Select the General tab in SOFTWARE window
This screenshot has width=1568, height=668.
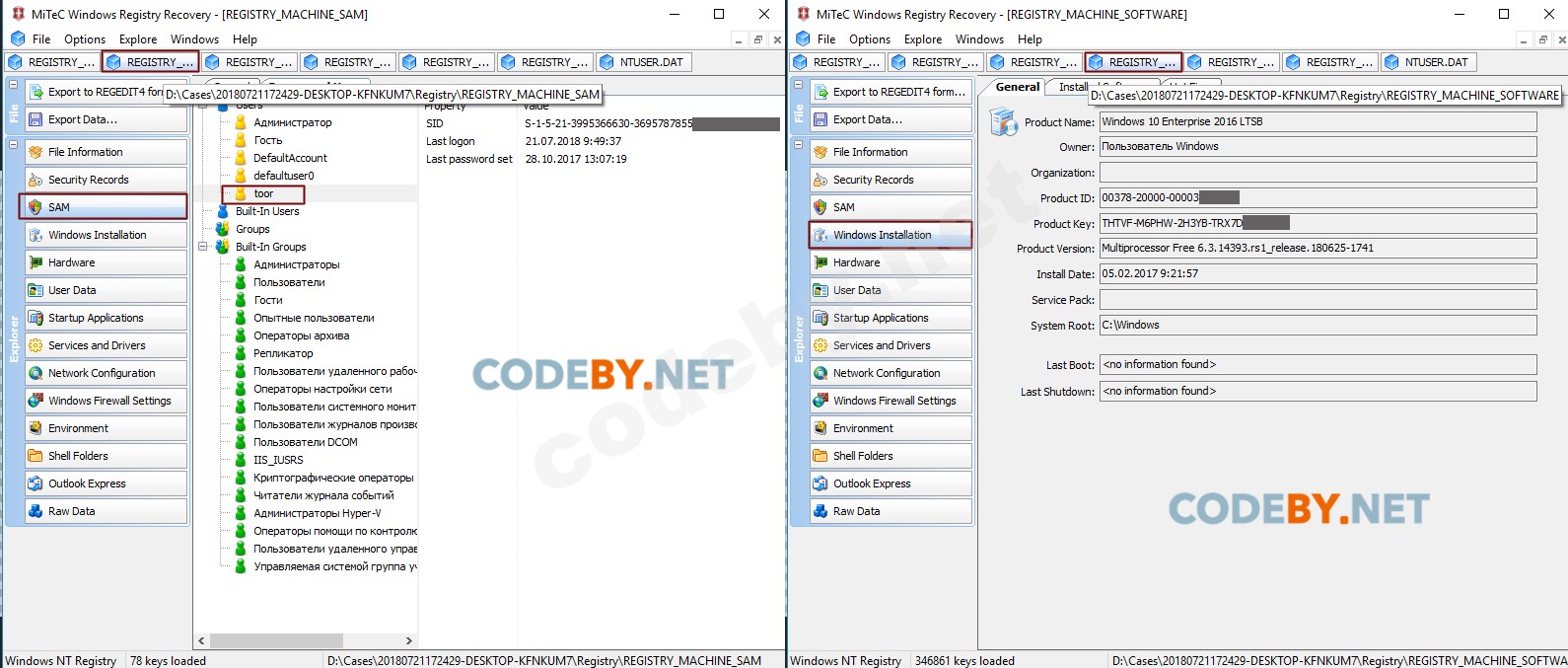(1017, 87)
